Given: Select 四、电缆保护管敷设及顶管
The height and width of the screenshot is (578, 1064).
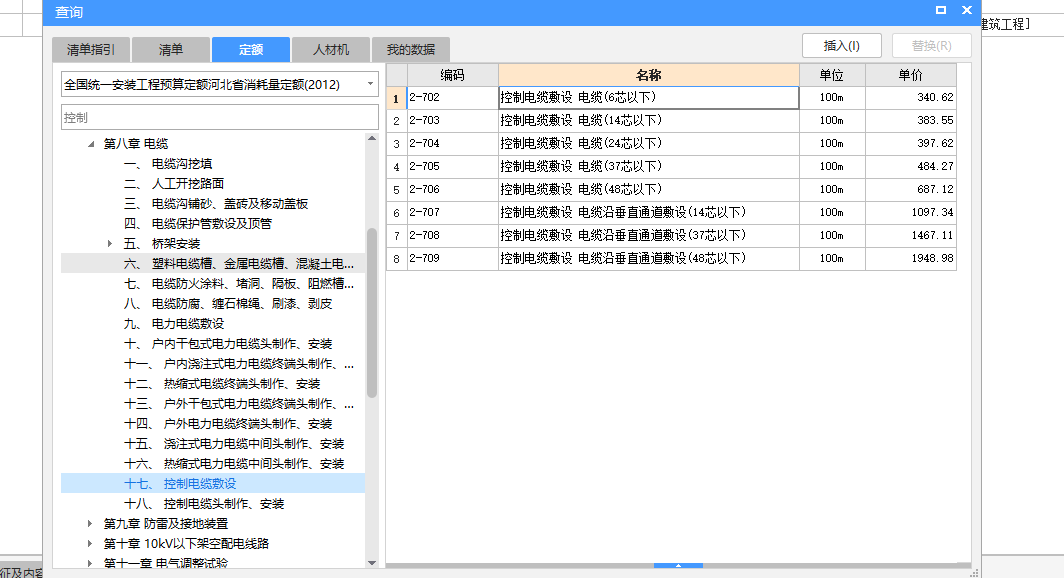Looking at the screenshot, I should tap(197, 223).
